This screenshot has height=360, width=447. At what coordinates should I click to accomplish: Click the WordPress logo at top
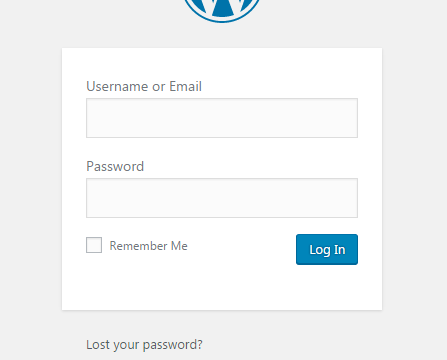tap(222, 10)
